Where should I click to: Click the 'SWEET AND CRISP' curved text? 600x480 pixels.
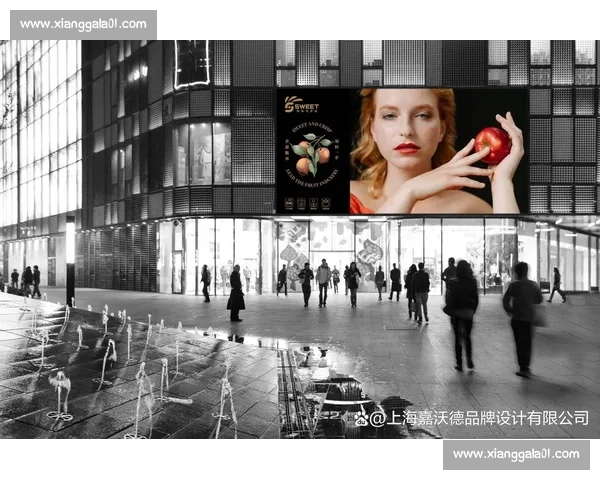[x=312, y=123]
